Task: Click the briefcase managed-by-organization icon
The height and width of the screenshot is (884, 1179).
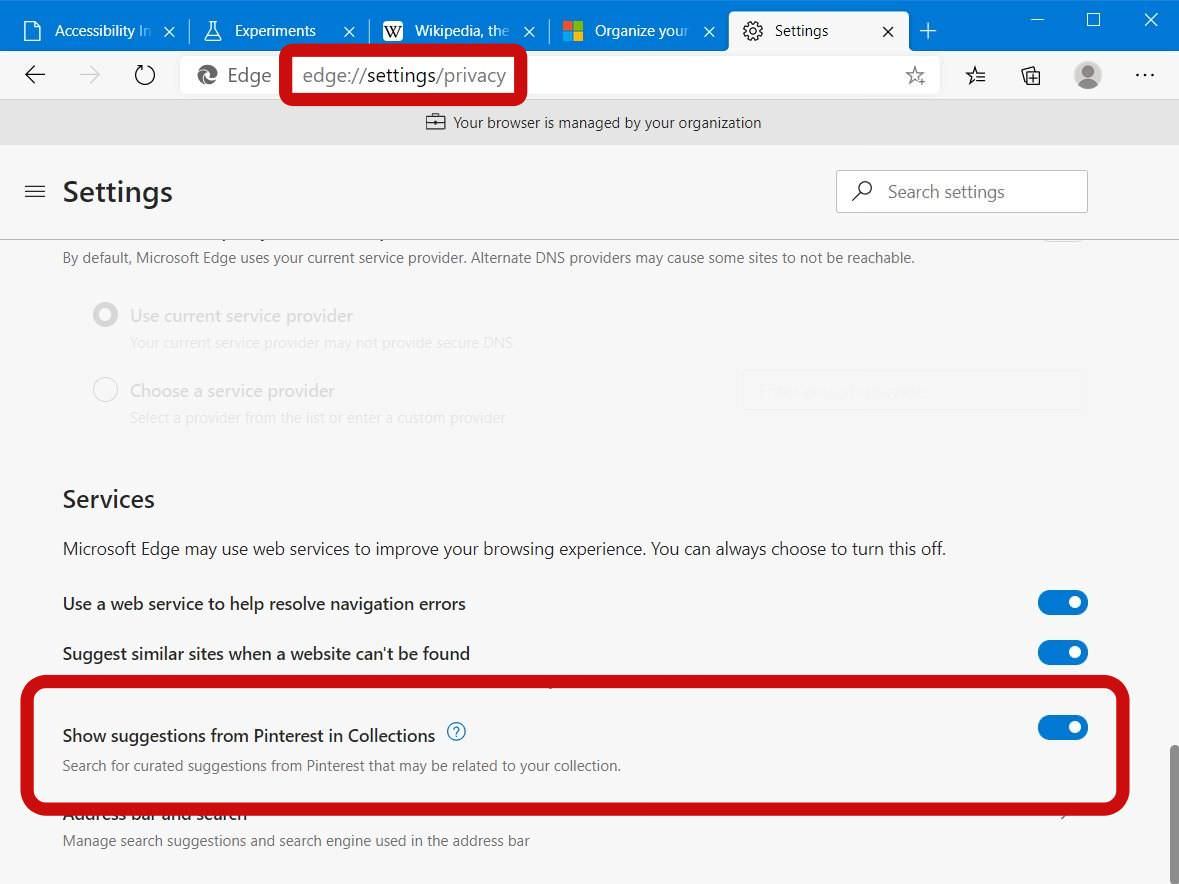Action: click(x=435, y=122)
